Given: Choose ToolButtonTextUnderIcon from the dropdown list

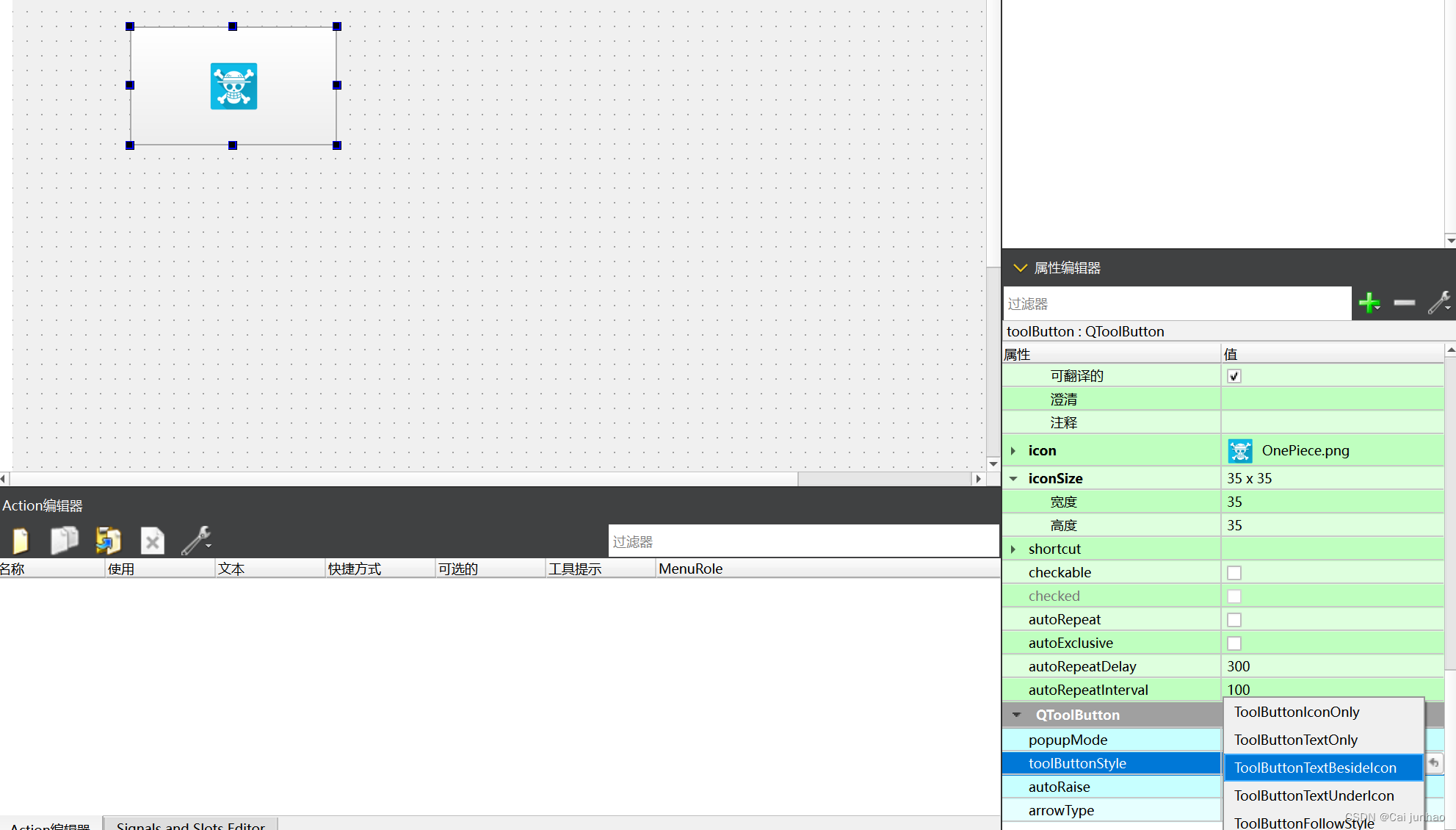Looking at the screenshot, I should tap(1323, 795).
